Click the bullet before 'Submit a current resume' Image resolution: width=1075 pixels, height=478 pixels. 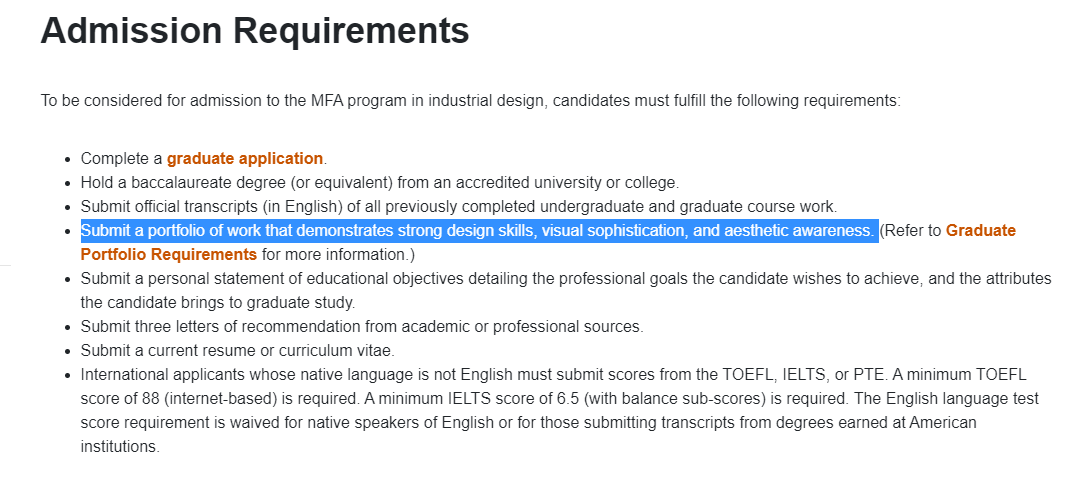coord(67,351)
